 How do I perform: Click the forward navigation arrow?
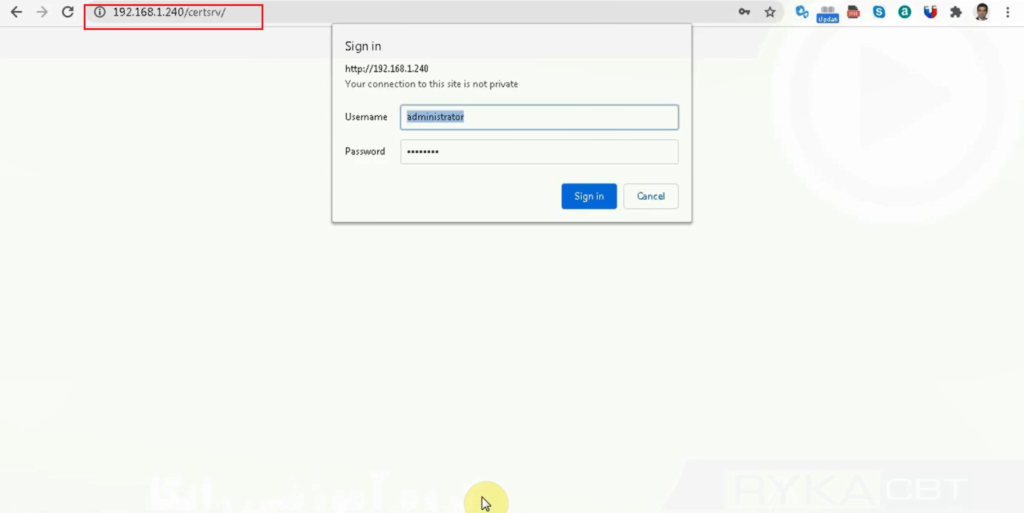pos(42,12)
